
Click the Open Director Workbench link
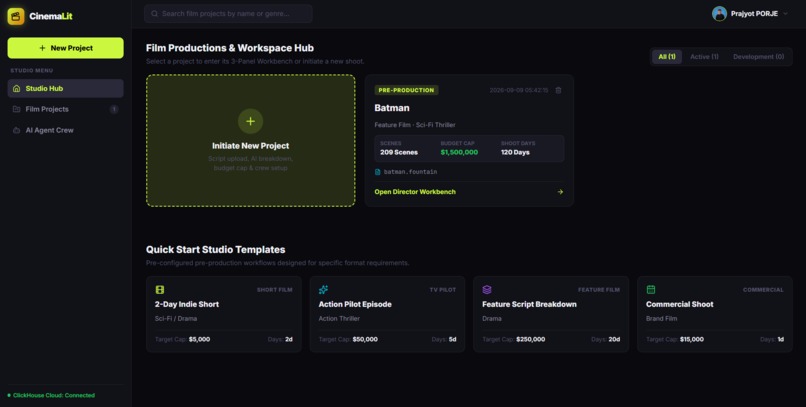click(x=415, y=192)
